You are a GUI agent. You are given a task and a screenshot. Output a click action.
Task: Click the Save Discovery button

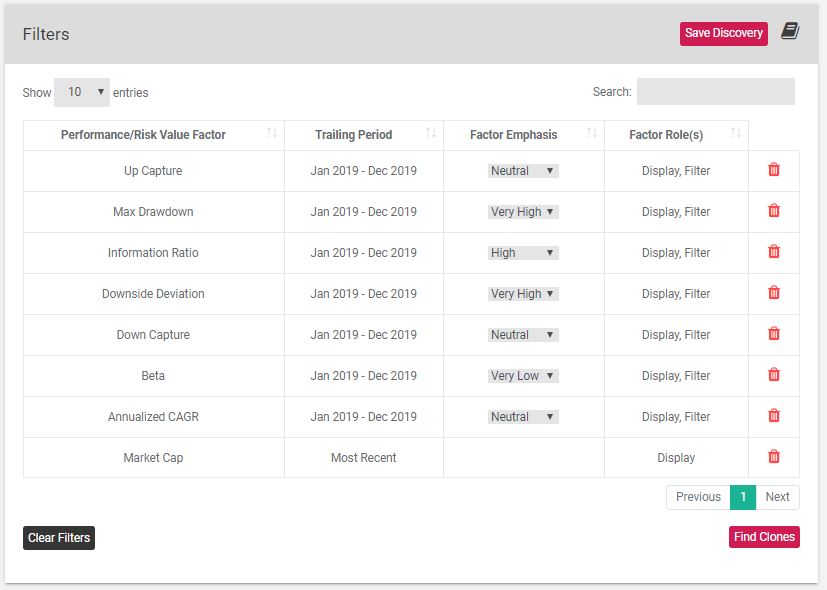(x=724, y=34)
